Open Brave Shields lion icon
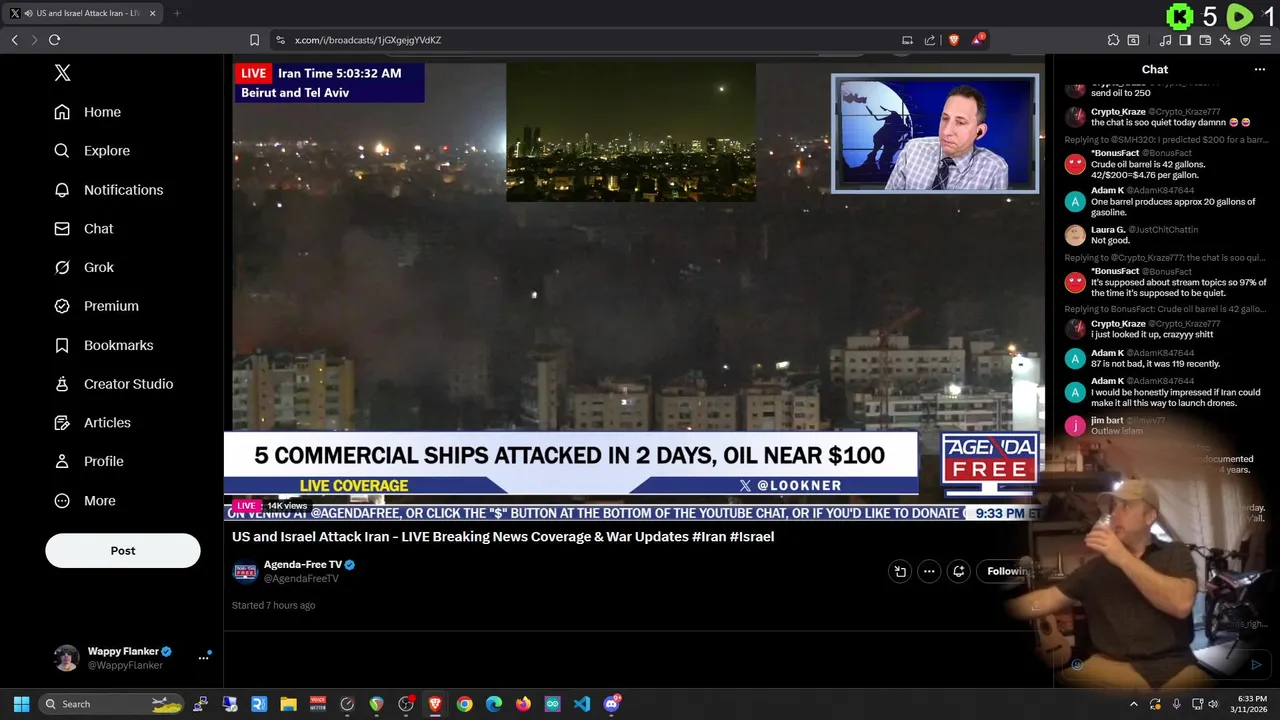Screen dimensions: 1280x720 [953, 40]
